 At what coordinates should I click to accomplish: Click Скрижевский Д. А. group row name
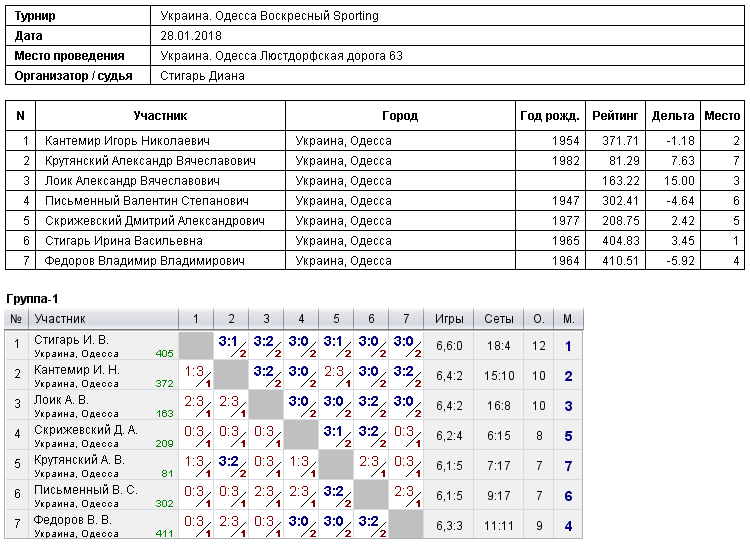point(86,430)
